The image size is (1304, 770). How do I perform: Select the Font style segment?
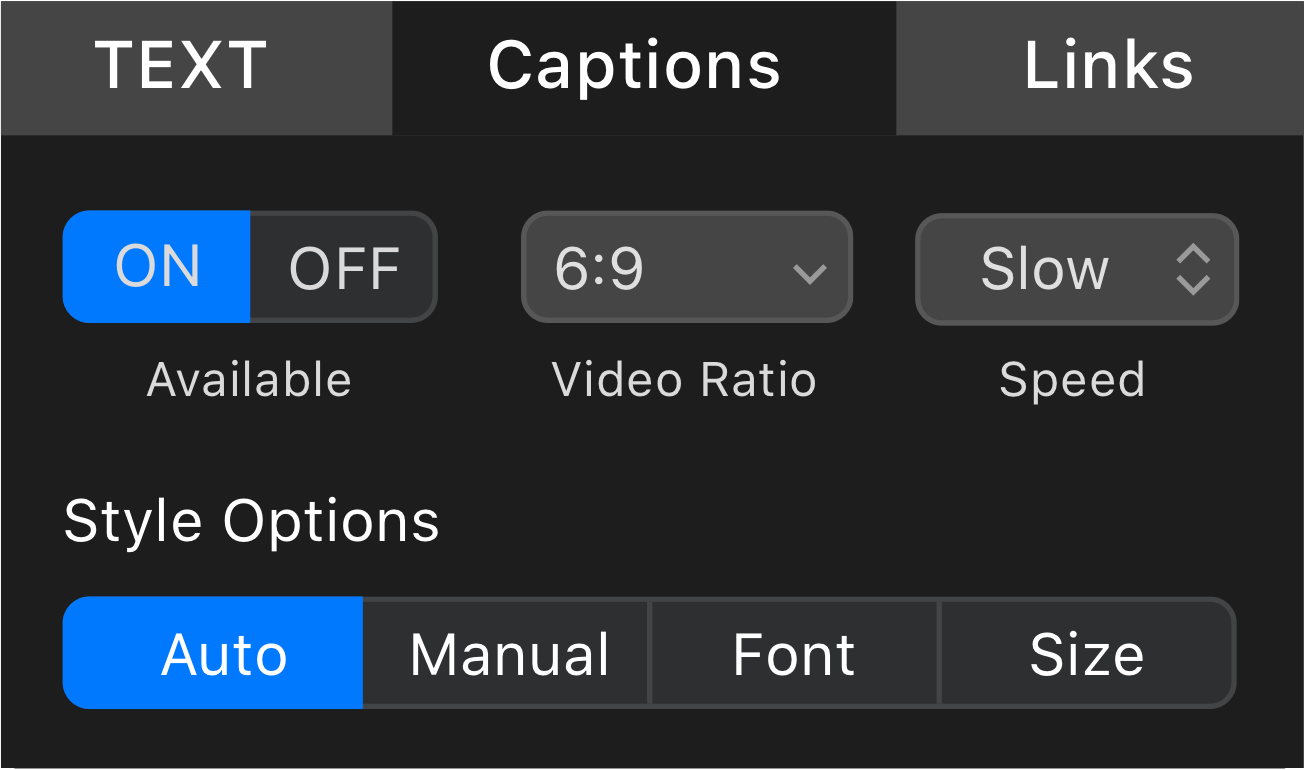794,654
